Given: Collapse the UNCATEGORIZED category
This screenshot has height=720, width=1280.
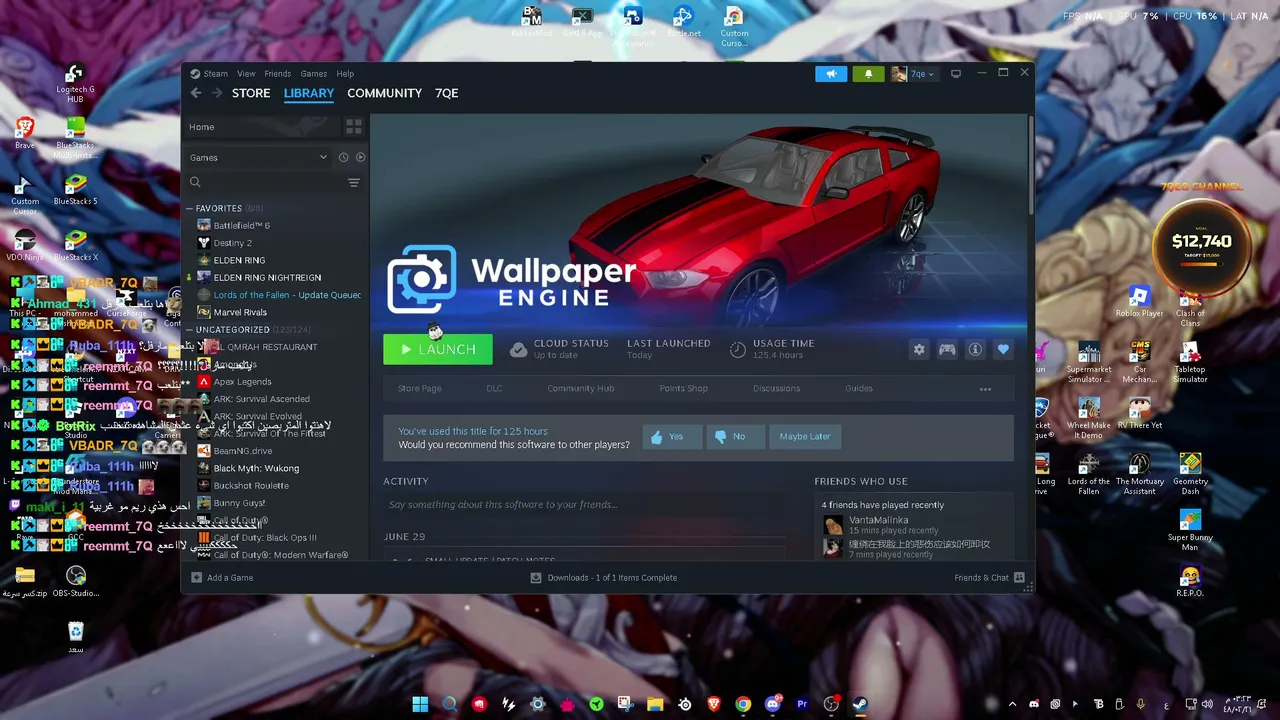Looking at the screenshot, I should 189,329.
